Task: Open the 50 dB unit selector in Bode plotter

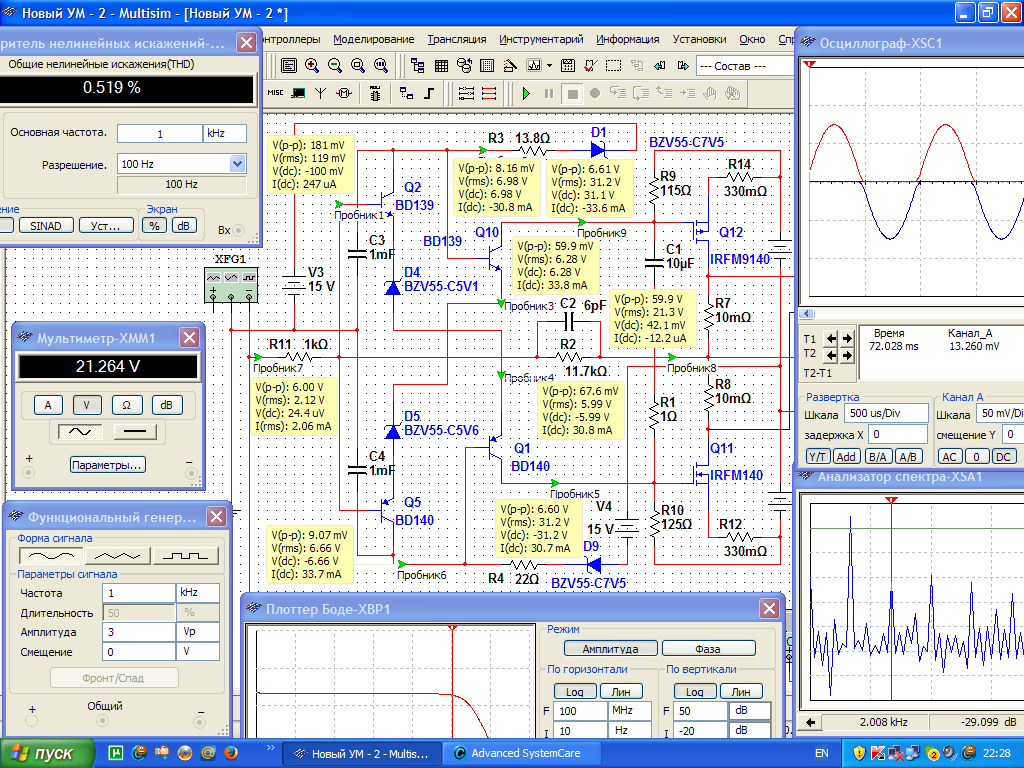Action: [x=750, y=711]
